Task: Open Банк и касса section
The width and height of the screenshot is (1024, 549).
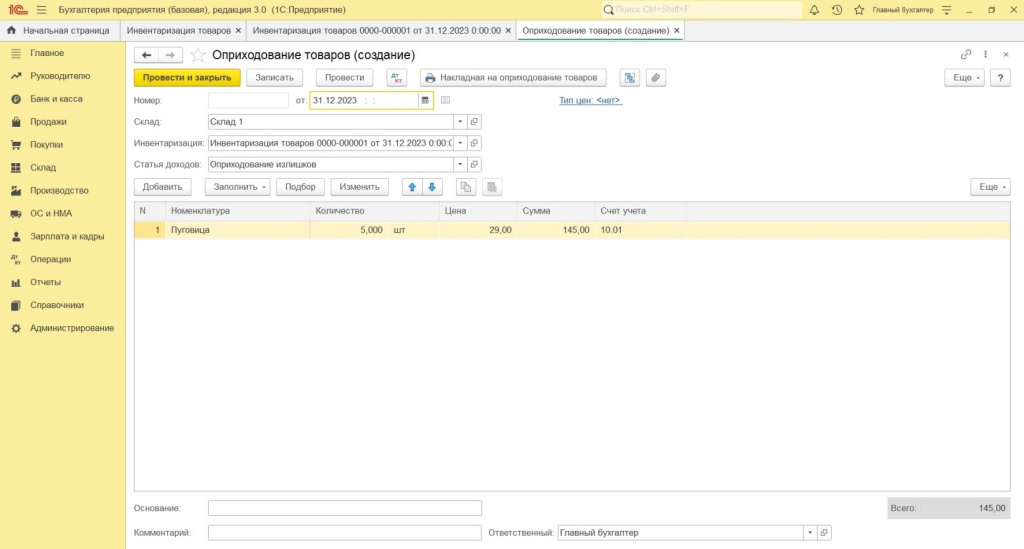Action: pos(63,99)
